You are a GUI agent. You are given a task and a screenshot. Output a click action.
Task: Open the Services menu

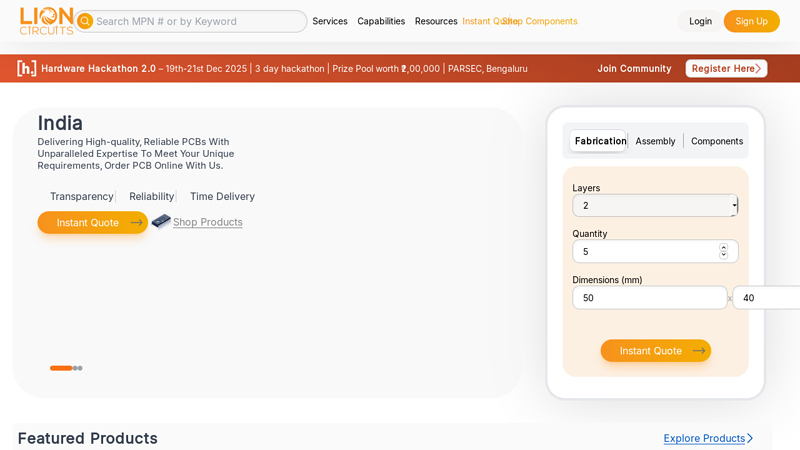click(330, 21)
